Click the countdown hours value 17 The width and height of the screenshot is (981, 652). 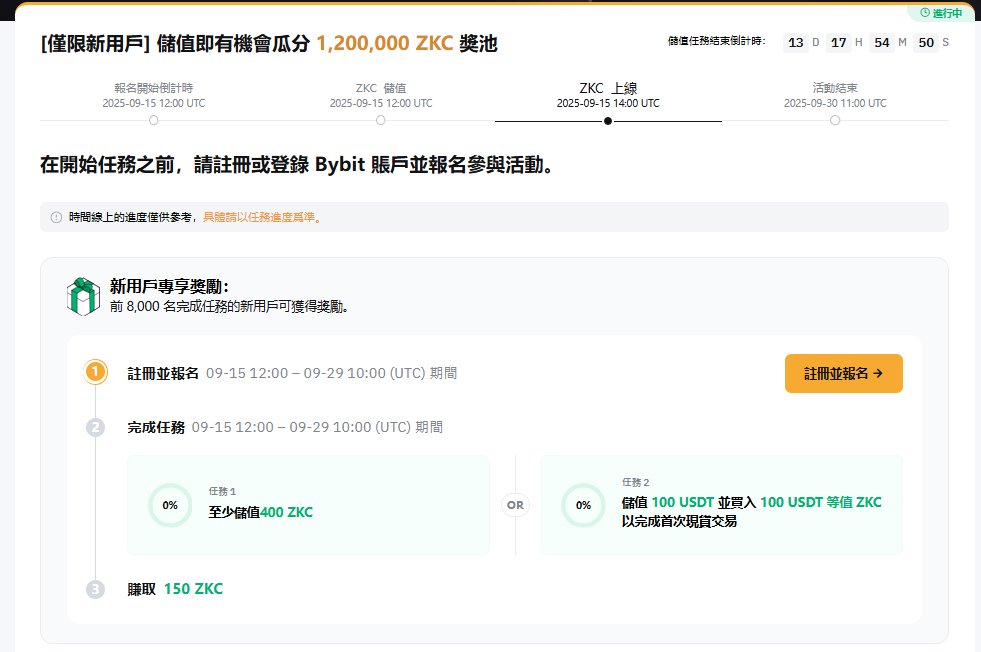838,43
